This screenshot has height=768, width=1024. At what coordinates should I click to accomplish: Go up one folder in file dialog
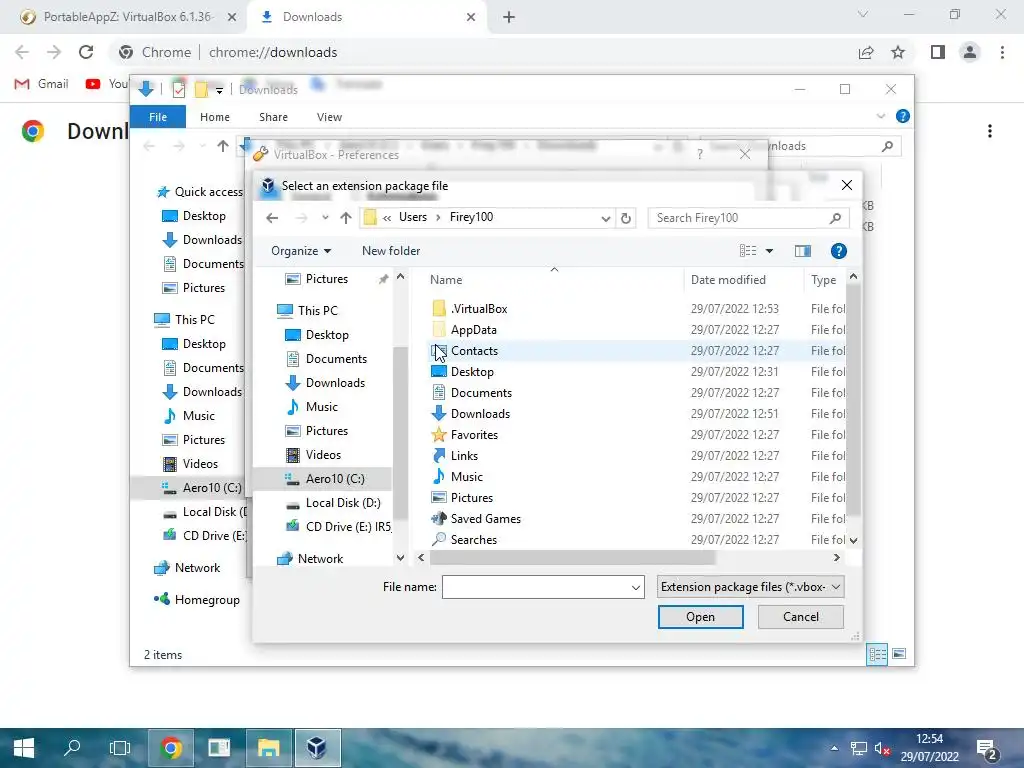(345, 218)
